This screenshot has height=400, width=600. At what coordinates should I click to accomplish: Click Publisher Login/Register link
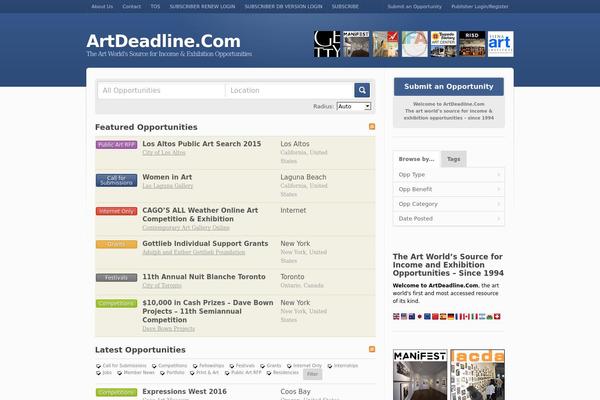click(480, 7)
